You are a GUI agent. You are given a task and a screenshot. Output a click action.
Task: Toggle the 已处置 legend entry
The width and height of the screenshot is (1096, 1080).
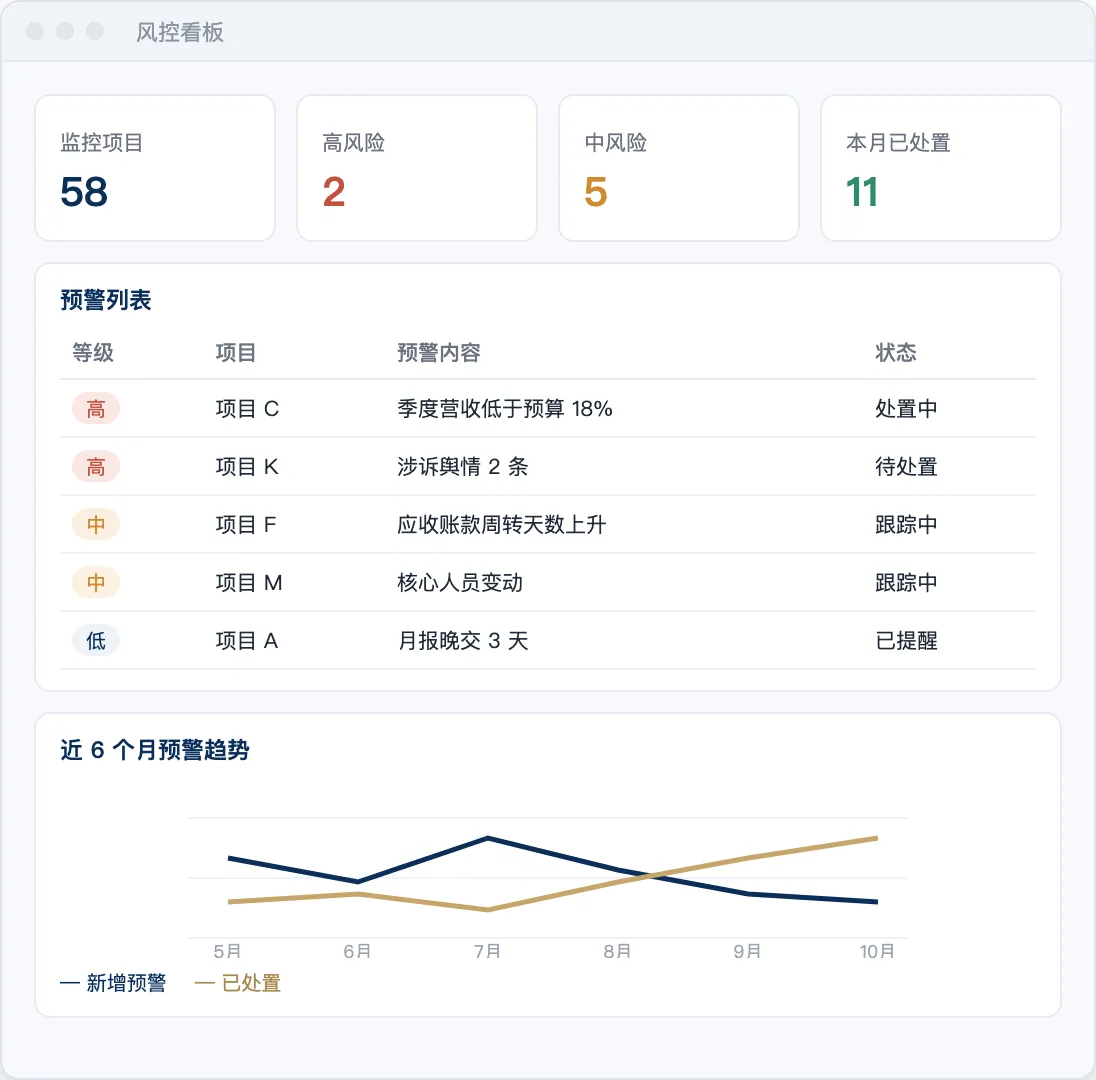tap(238, 983)
